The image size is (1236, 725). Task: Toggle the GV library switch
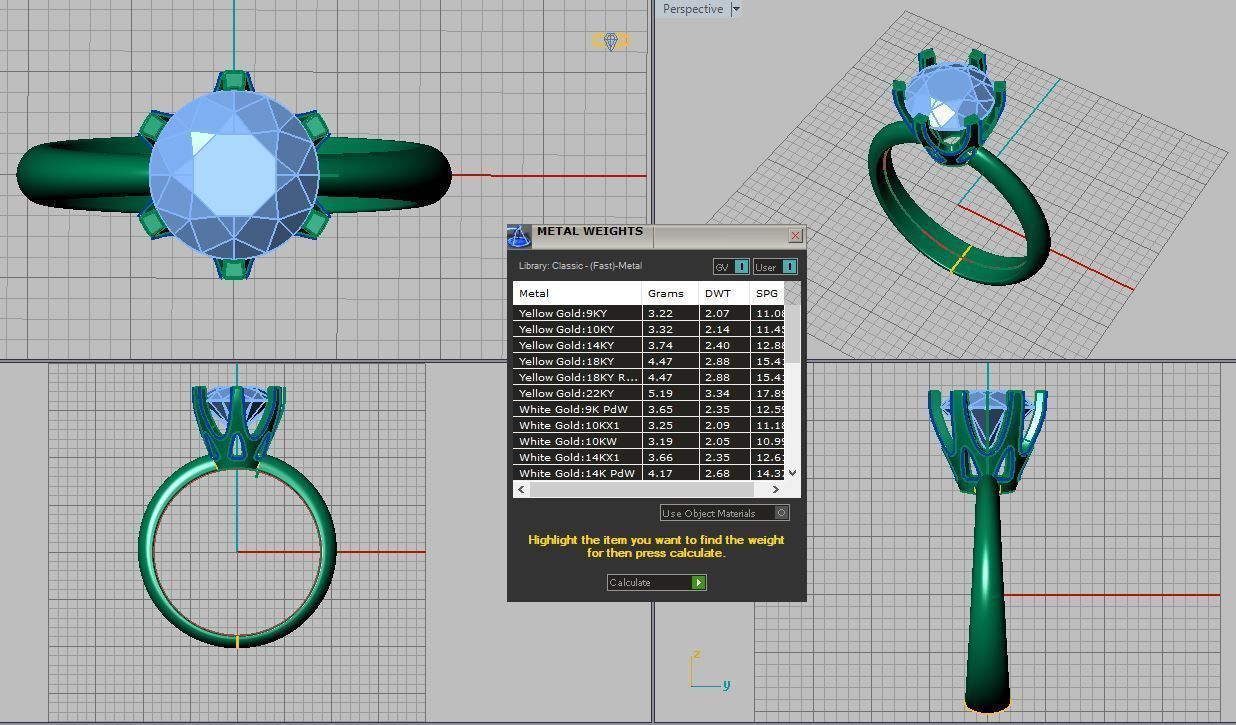pos(741,267)
